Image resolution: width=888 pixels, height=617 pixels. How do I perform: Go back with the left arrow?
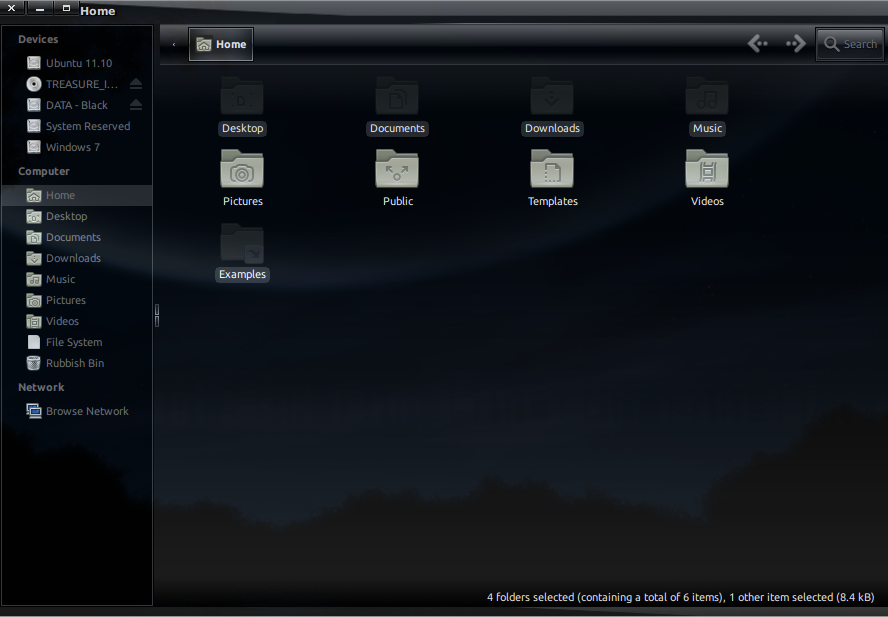[x=758, y=44]
